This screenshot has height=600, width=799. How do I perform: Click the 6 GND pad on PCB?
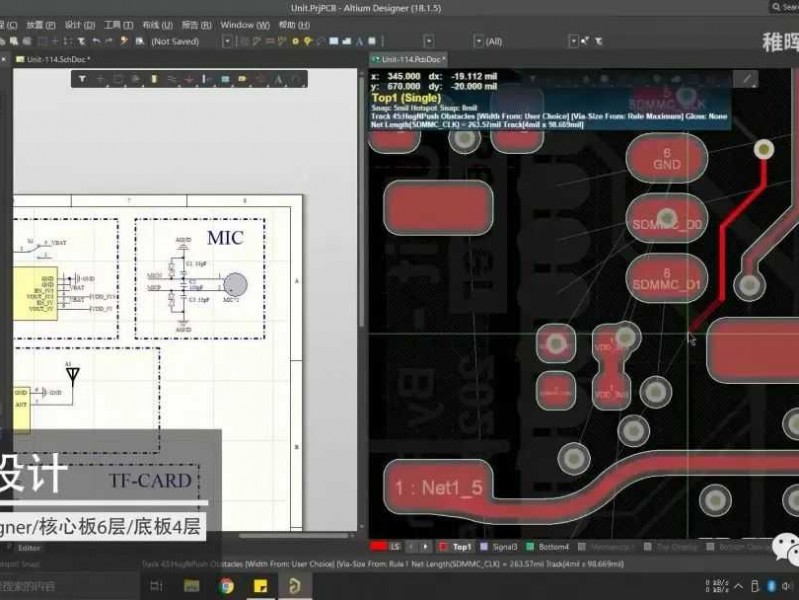667,159
